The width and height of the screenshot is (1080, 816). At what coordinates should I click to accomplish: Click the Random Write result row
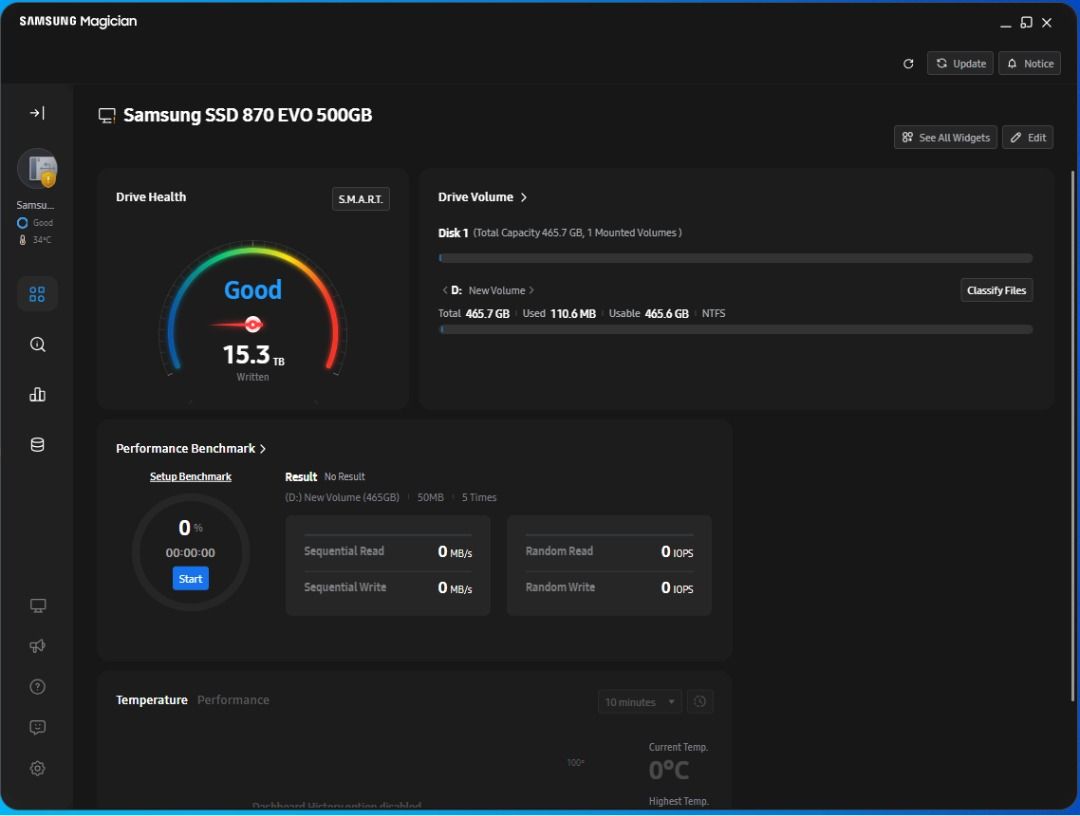pyautogui.click(x=609, y=587)
